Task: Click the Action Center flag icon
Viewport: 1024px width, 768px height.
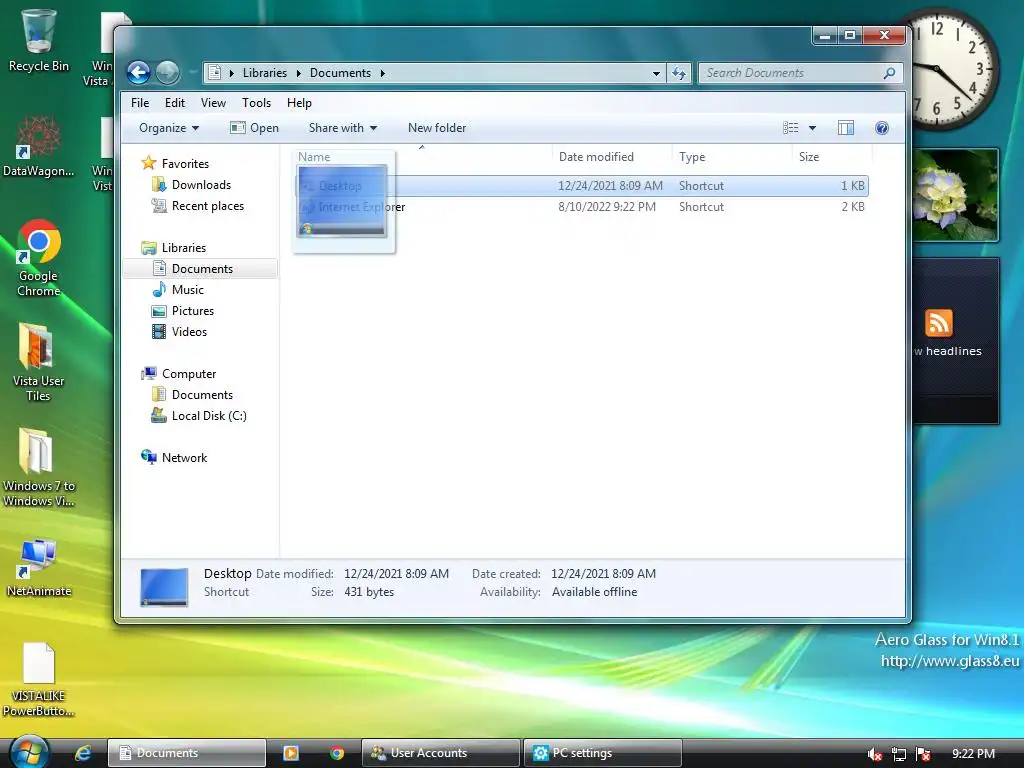Action: point(923,754)
